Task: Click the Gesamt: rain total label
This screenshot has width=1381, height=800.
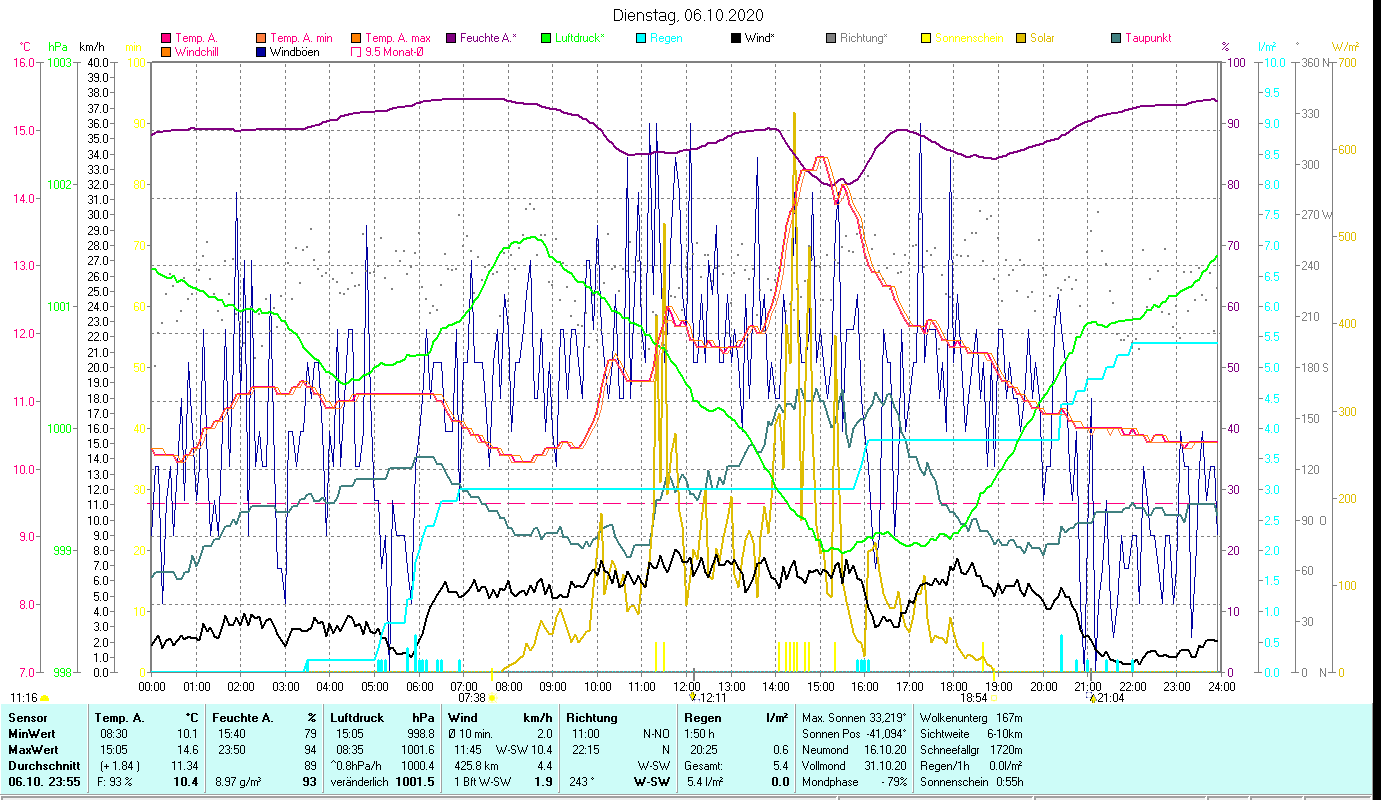Action: (703, 766)
